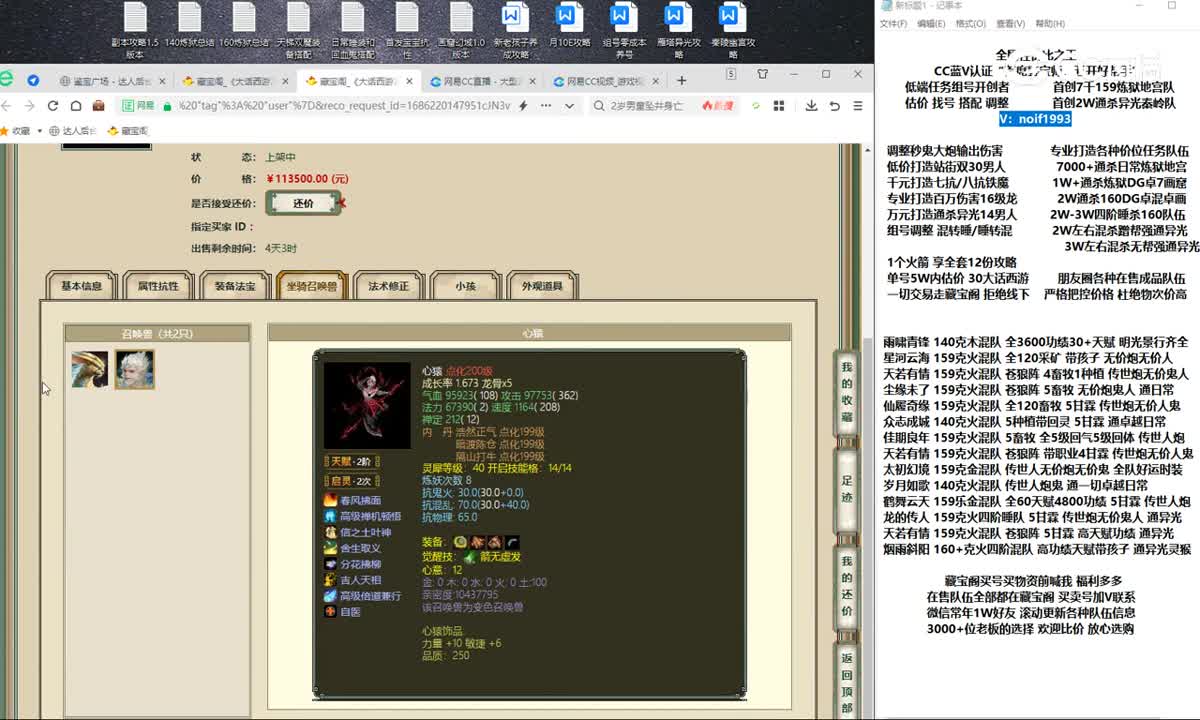This screenshot has height=720, width=1200.
Task: Reload the page with the refresh icon
Action: (52, 105)
